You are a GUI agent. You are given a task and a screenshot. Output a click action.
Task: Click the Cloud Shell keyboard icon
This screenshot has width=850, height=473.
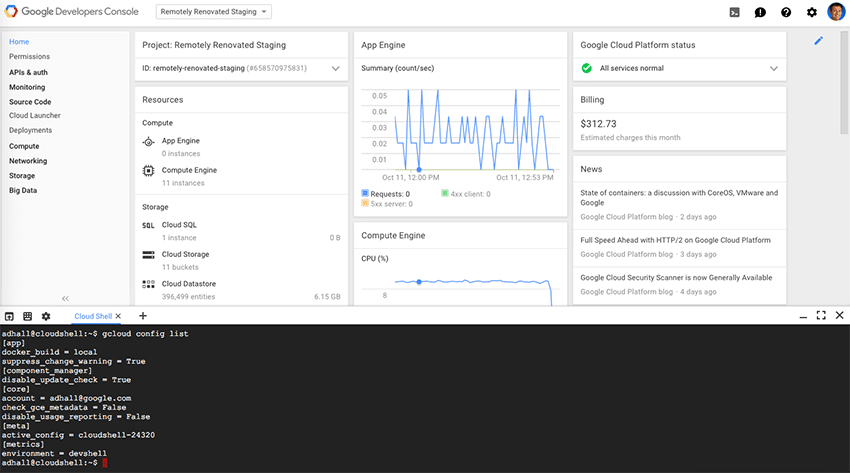[28, 316]
